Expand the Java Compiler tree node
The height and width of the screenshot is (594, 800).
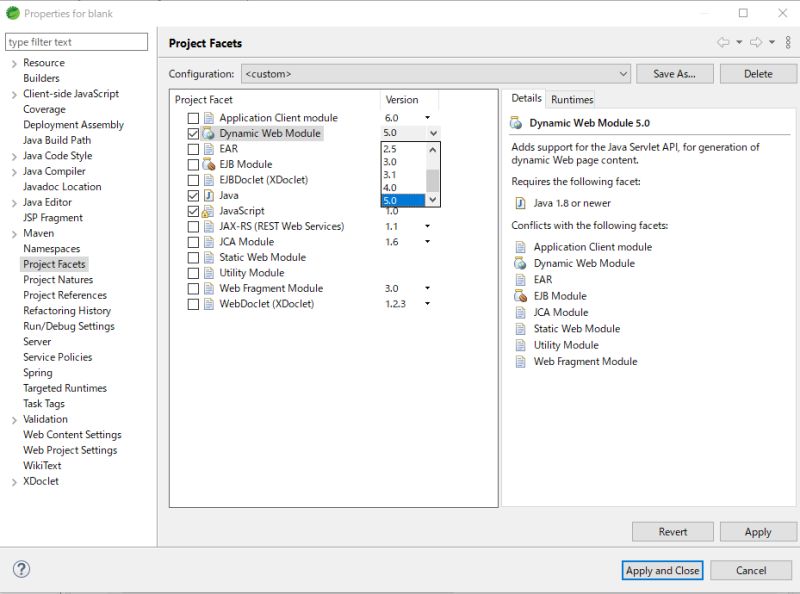tap(14, 172)
